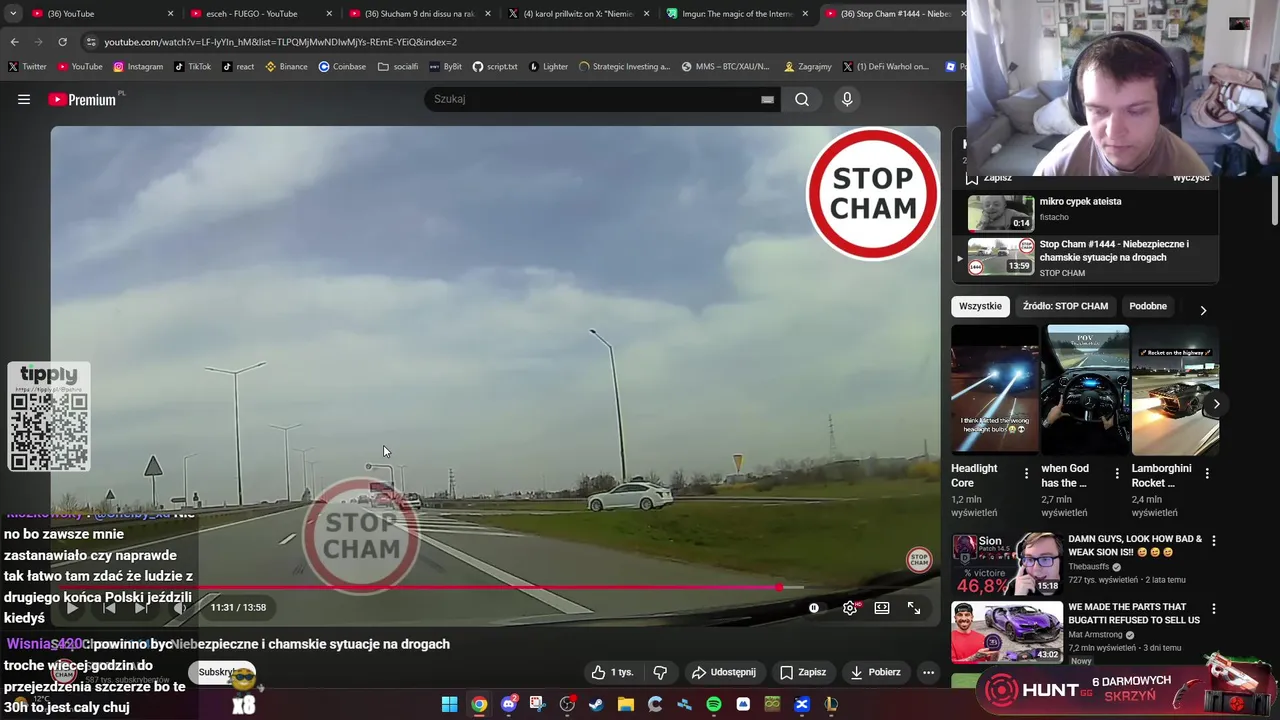The width and height of the screenshot is (1280, 720).
Task: Select mikro cypek ateista playlist video
Action: (x=1087, y=212)
